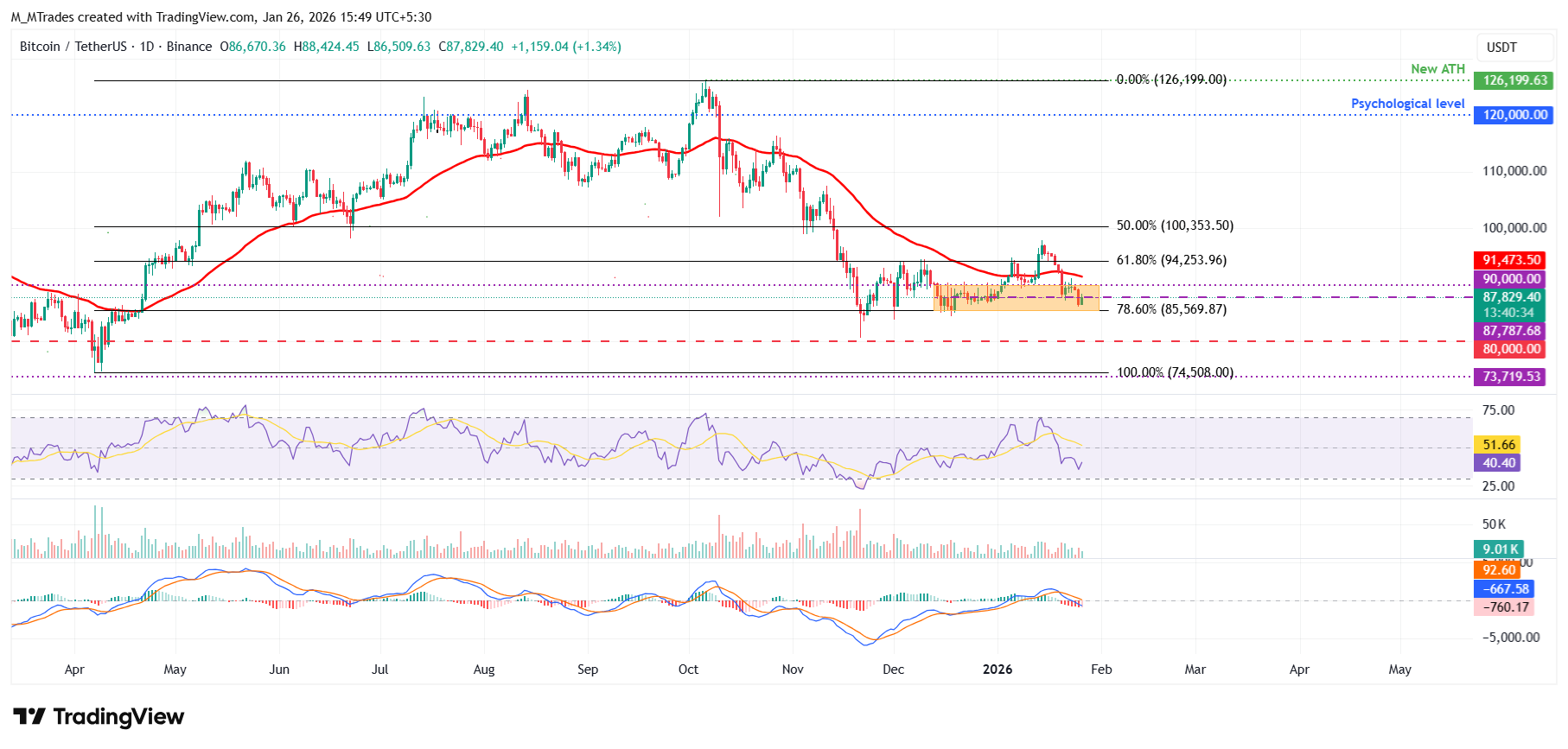
Task: Click the purple 73,719.53 price label
Action: (x=1511, y=377)
